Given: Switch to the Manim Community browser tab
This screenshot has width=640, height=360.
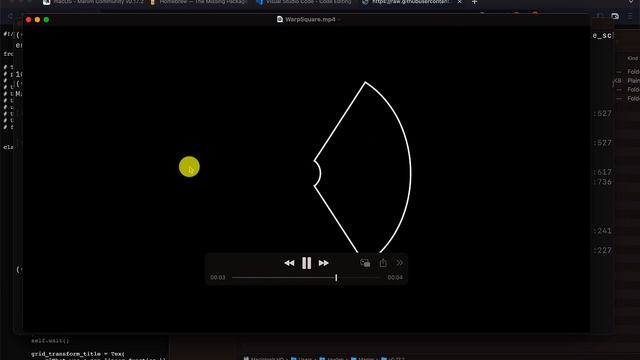Looking at the screenshot, I should pos(94,2).
